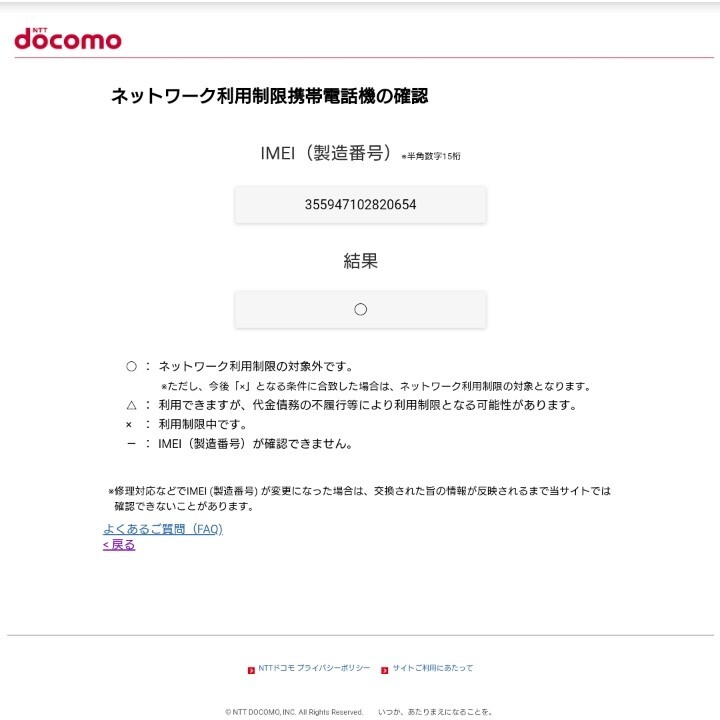The width and height of the screenshot is (720, 720).
Task: Click the circle symbol in the result field
Action: (x=360, y=309)
